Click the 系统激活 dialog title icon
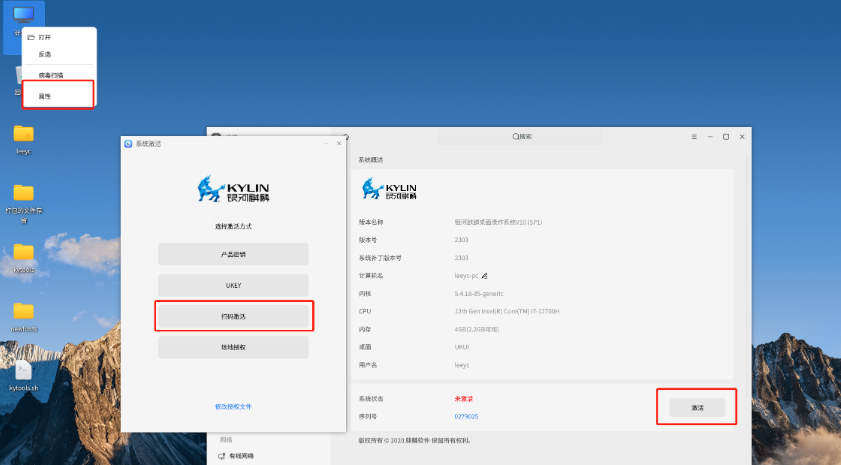841x465 pixels. coord(128,144)
